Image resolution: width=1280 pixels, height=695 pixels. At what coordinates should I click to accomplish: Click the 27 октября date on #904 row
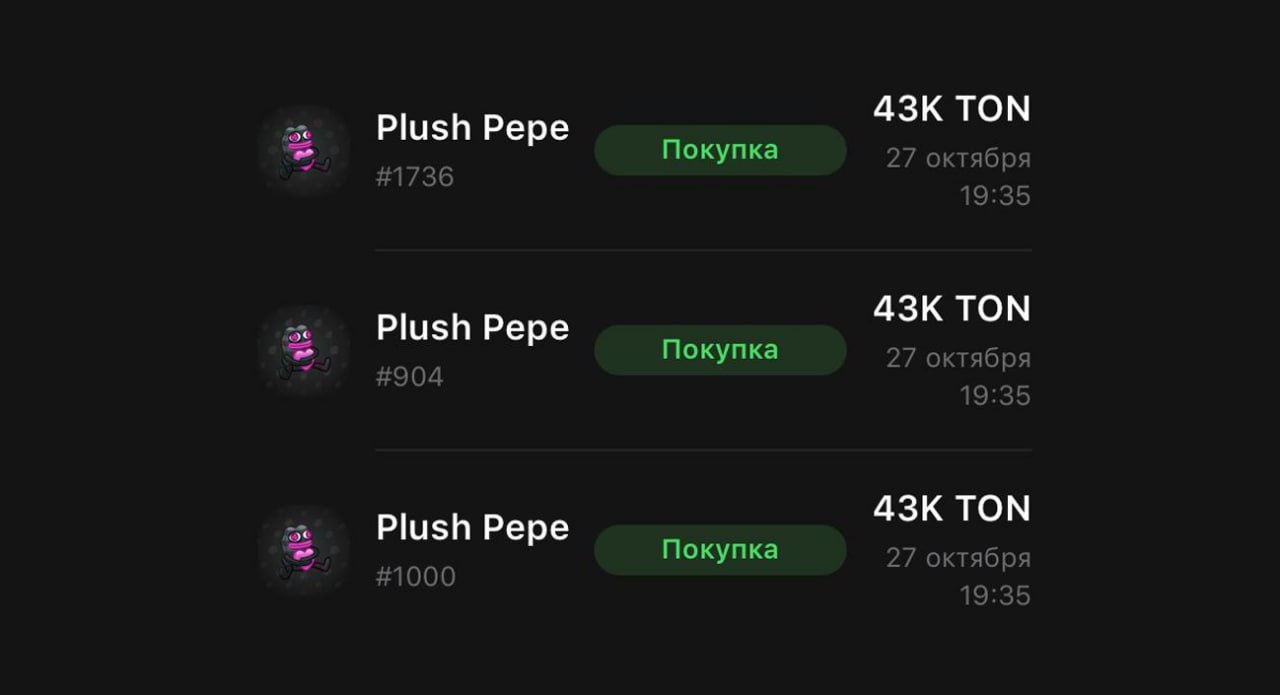click(x=958, y=358)
